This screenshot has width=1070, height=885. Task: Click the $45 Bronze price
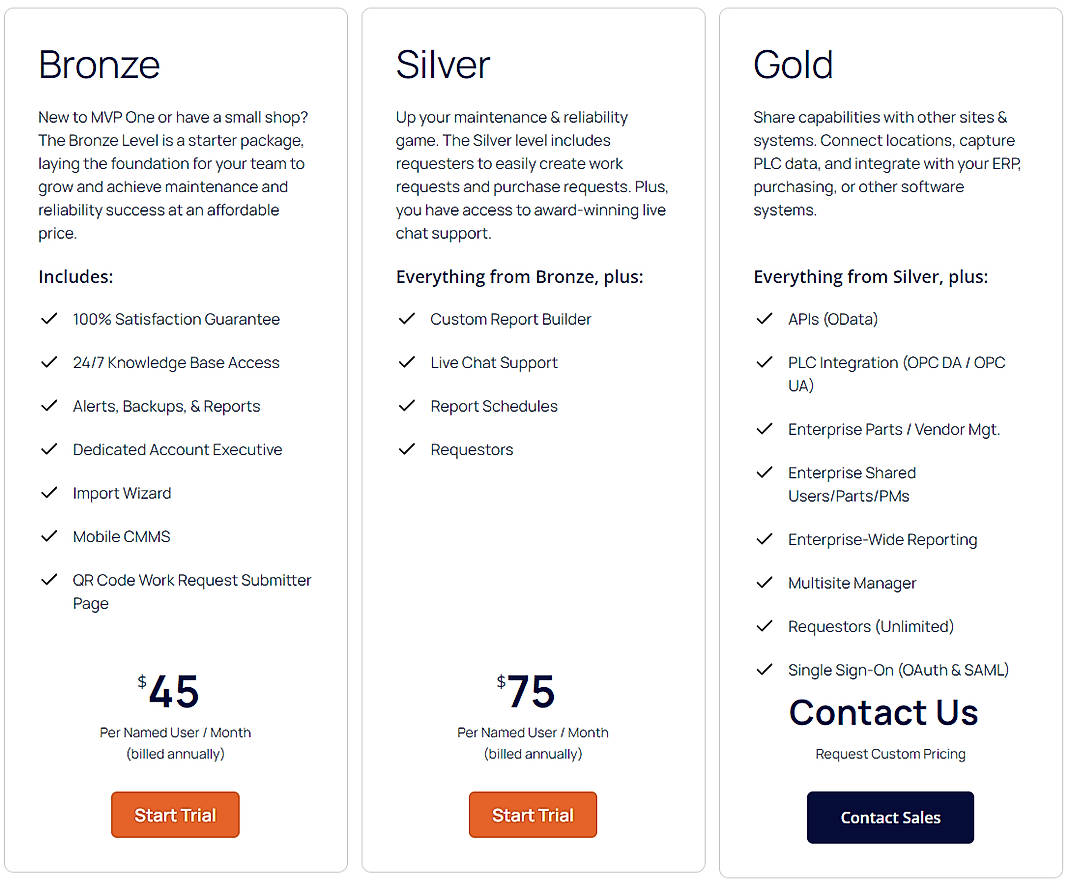[x=174, y=691]
